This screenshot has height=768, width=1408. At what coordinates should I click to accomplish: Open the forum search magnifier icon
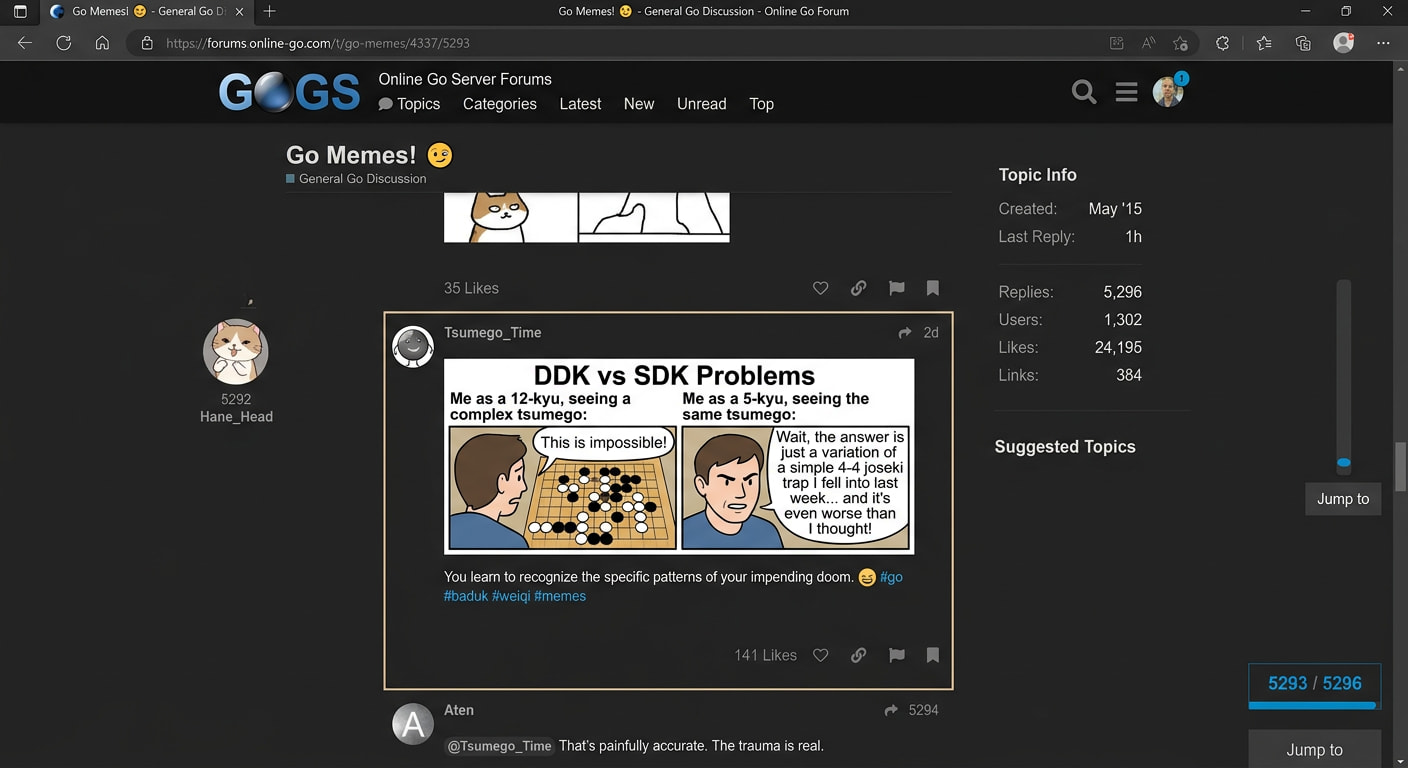coord(1084,93)
